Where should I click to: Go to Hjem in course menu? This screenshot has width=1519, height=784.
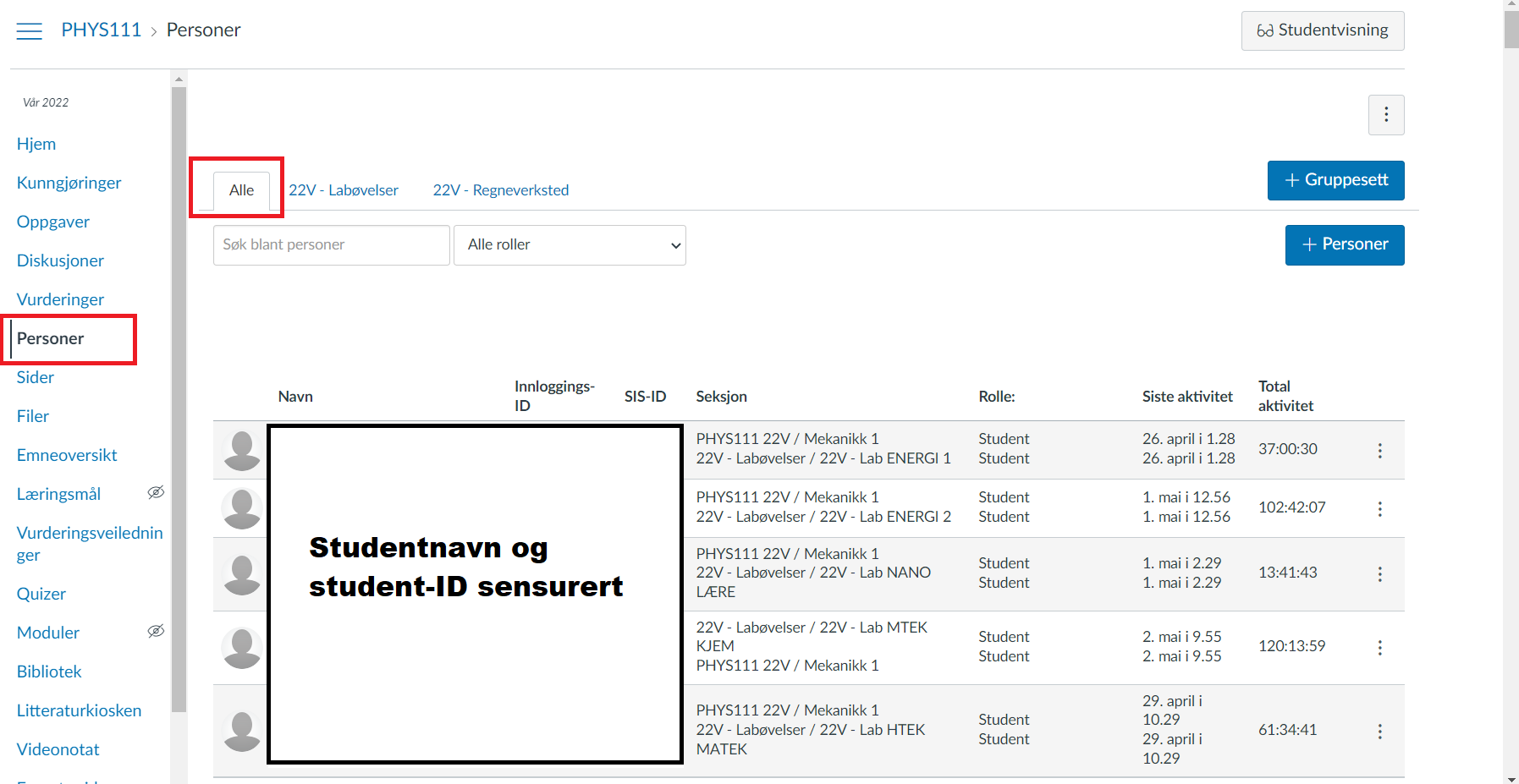click(36, 144)
